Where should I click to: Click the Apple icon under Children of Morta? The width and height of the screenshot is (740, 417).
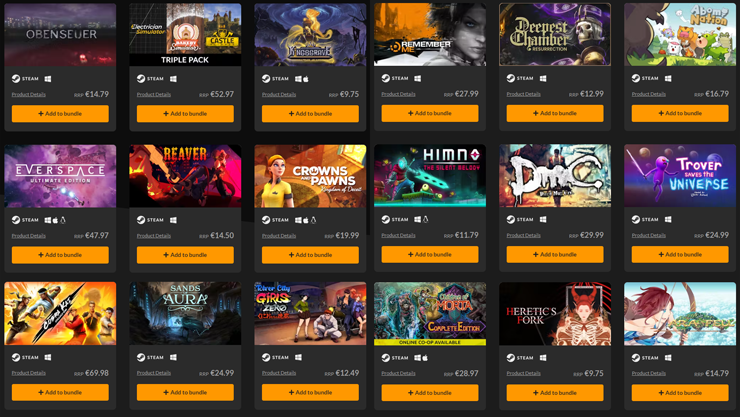point(425,358)
